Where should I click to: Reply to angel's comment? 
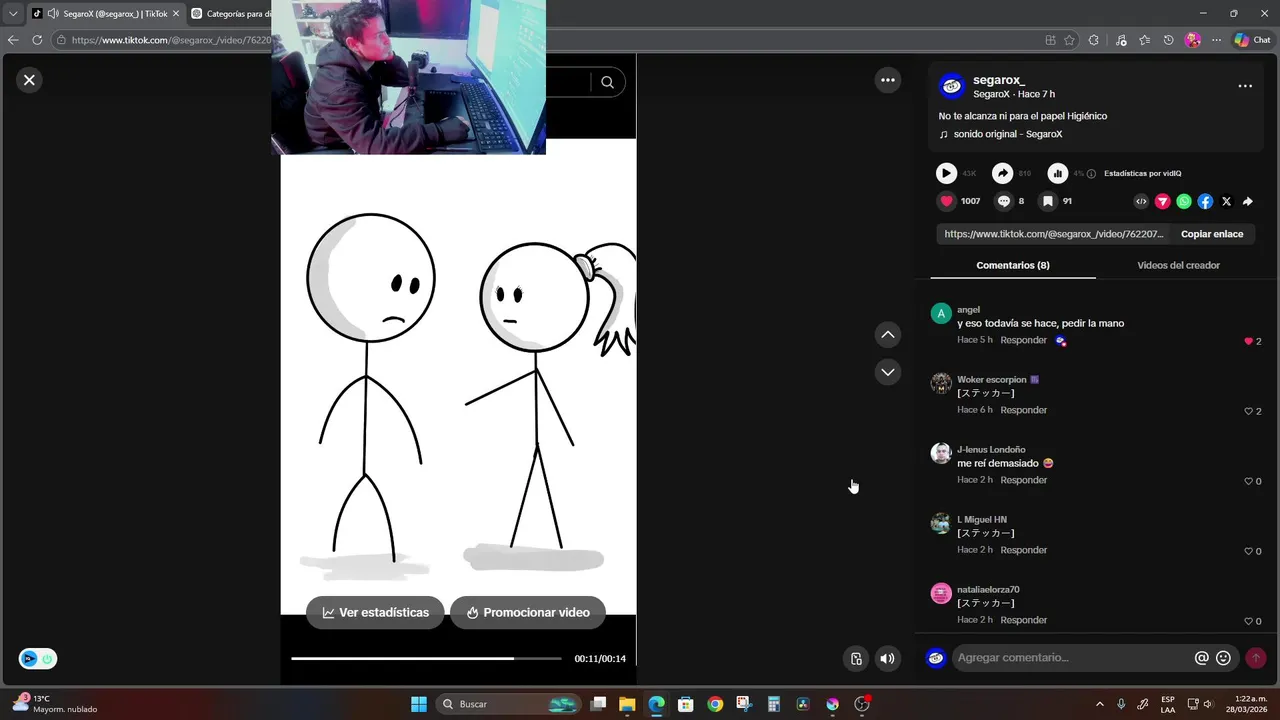pos(1023,340)
